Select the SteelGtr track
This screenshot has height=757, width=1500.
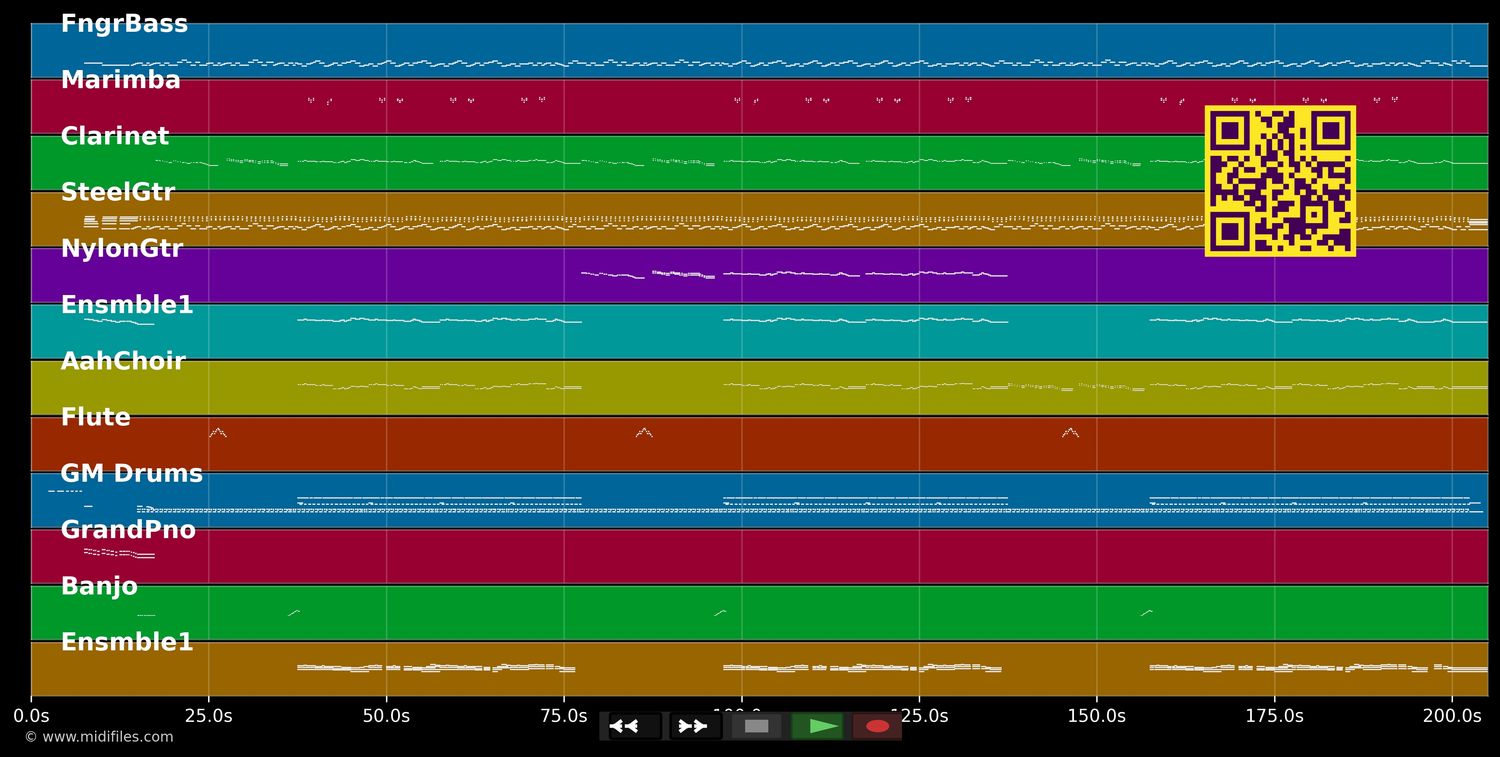119,191
